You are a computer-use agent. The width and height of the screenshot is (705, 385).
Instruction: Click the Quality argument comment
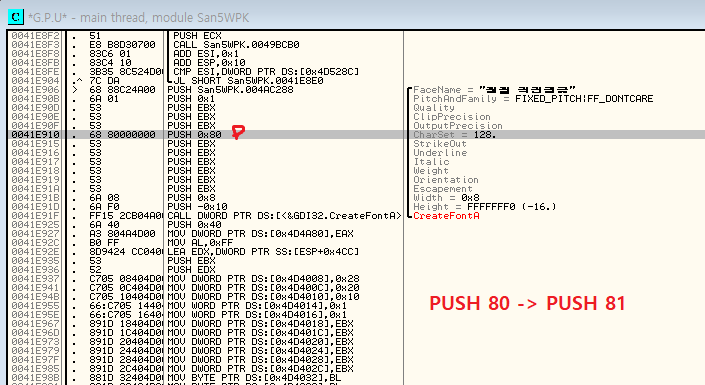pyautogui.click(x=434, y=107)
